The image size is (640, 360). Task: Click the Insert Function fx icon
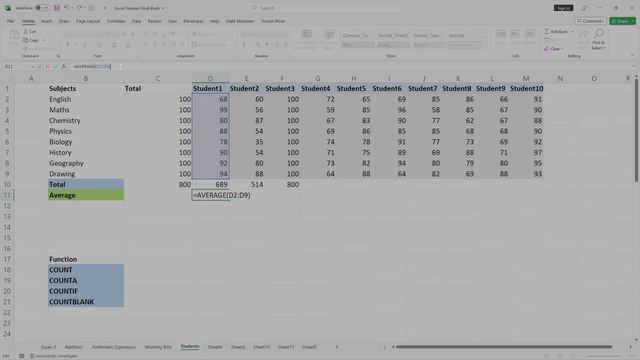tap(64, 67)
